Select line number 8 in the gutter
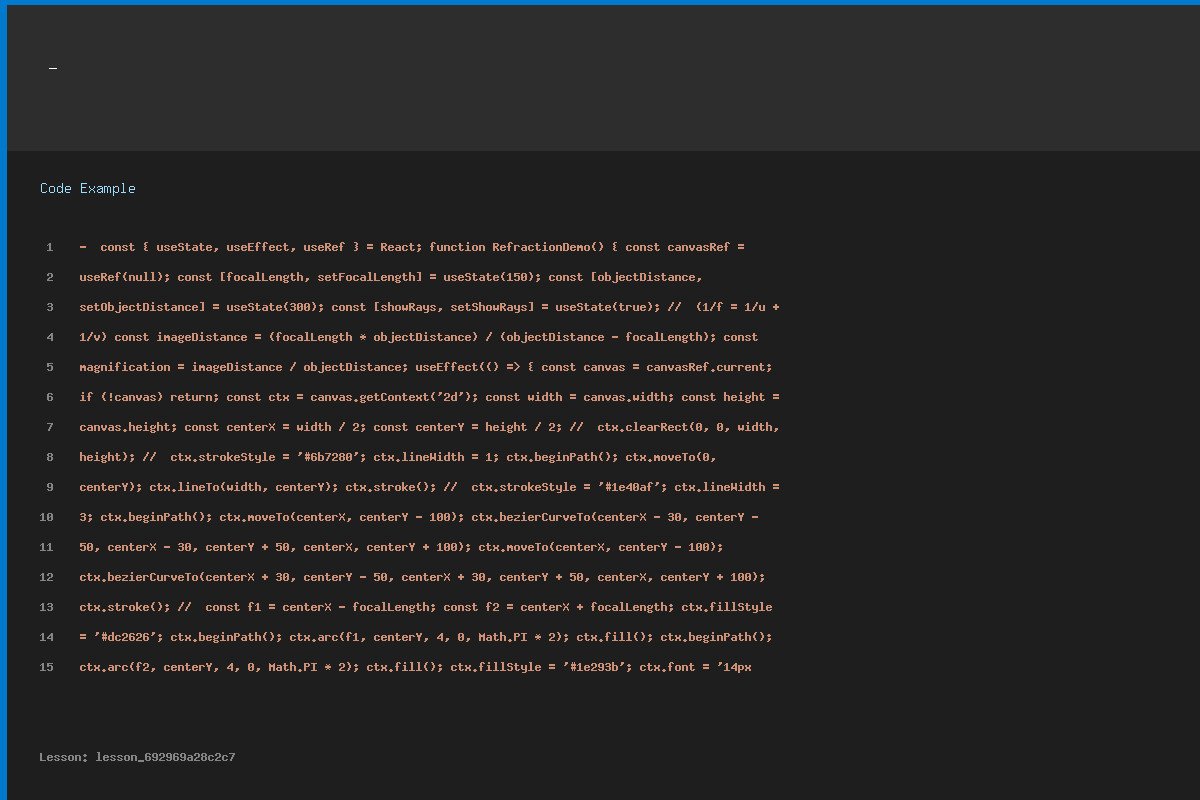1200x800 pixels. [49, 457]
